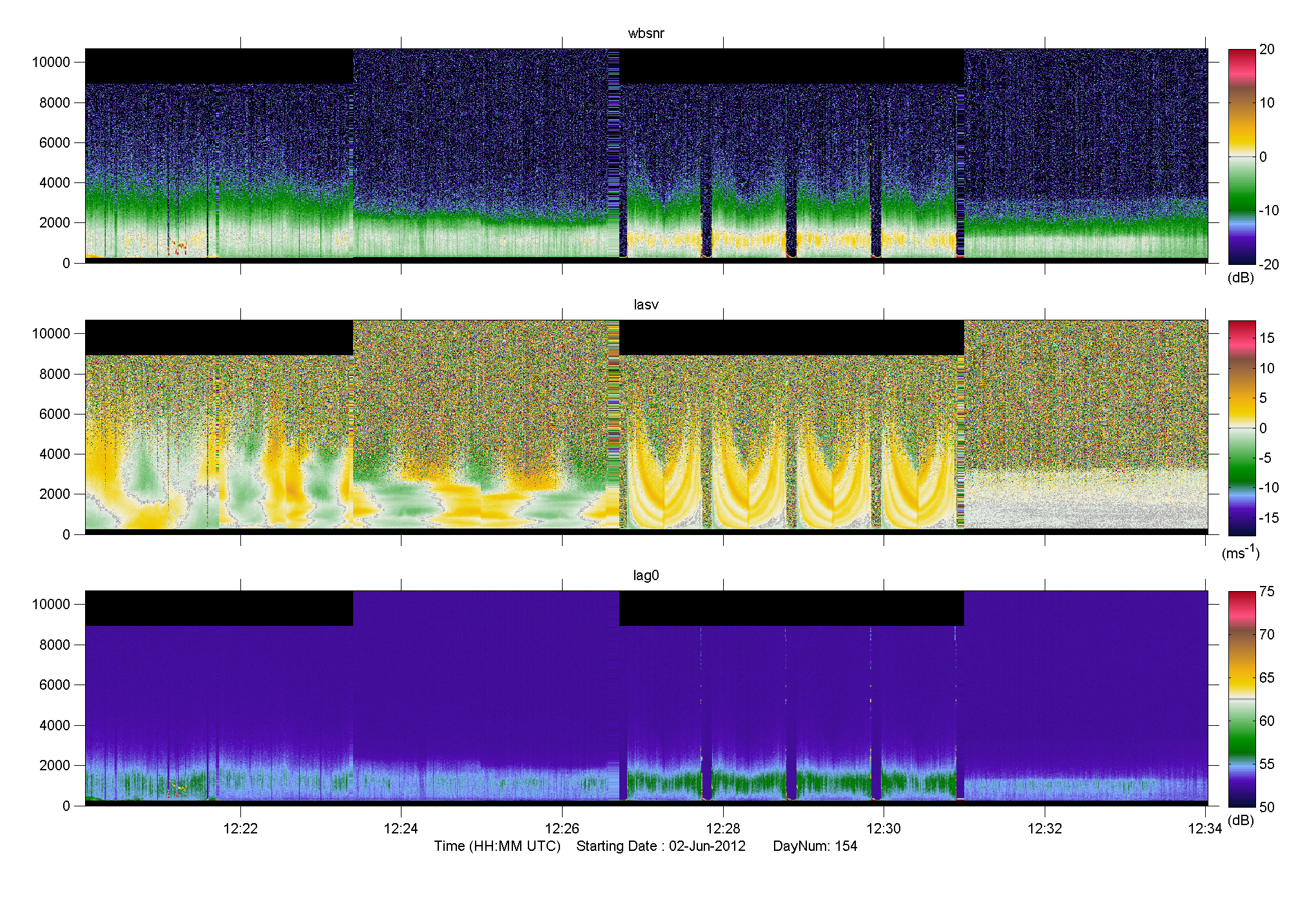Click the wbsnr colorbar
Image resolution: width=1316 pixels, height=905 pixels.
[x=1242, y=157]
